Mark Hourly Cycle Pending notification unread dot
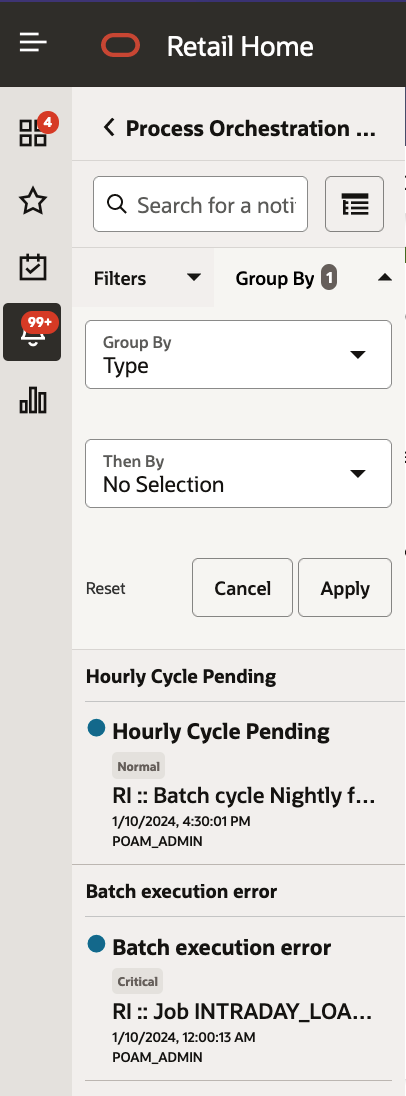Viewport: 406px width, 1096px height. [96, 728]
